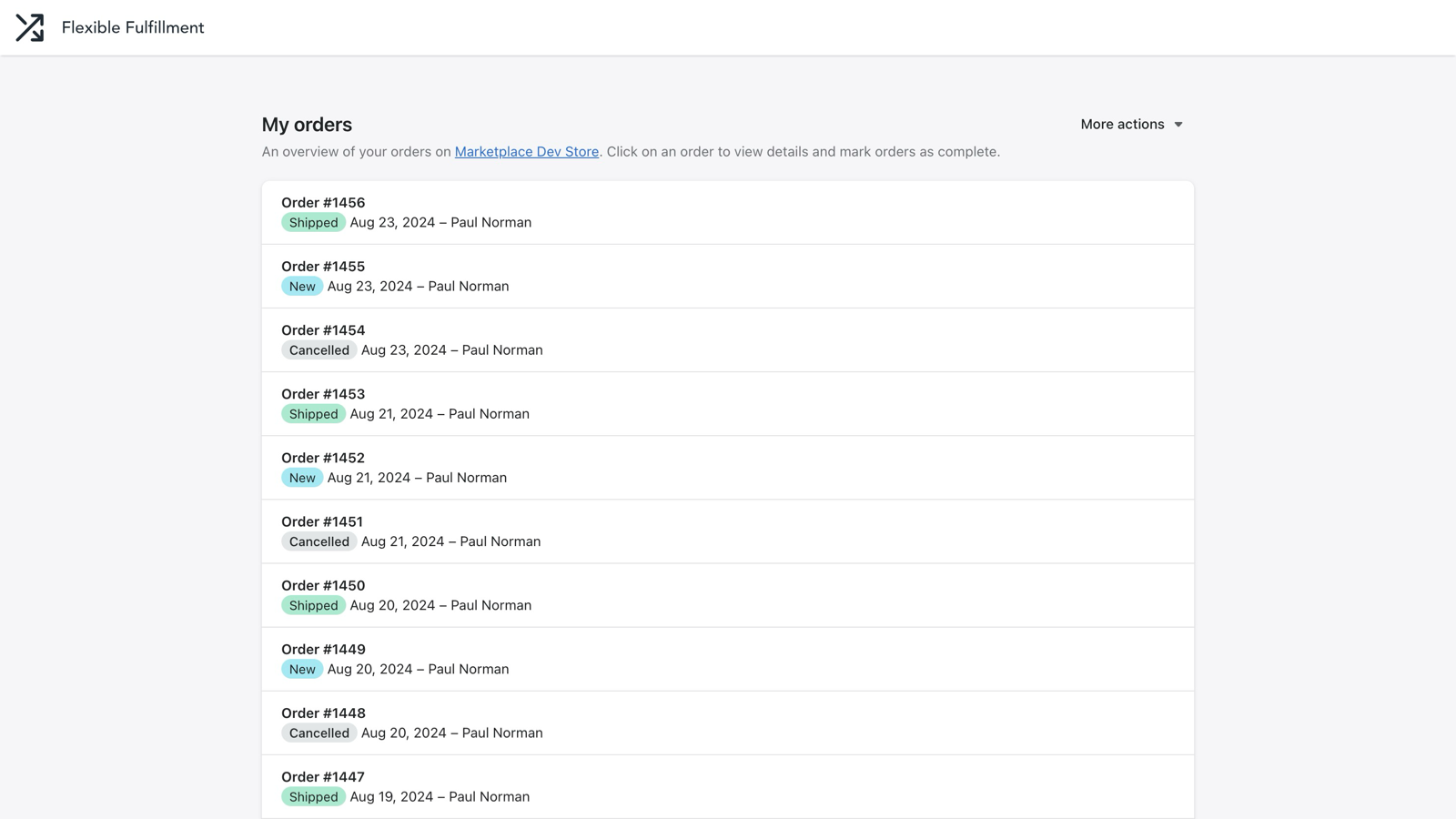The height and width of the screenshot is (819, 1456).
Task: Click the New badge on Order #1452
Action: coord(302,478)
